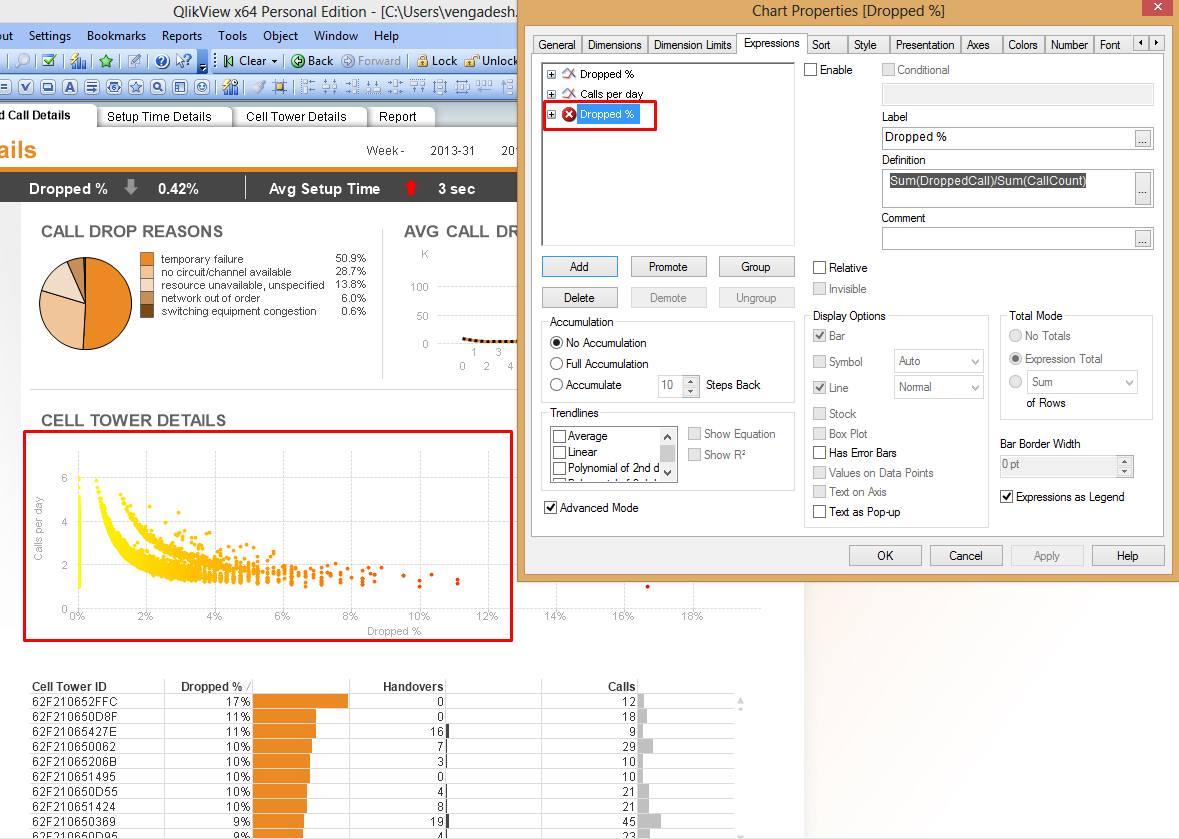This screenshot has width=1179, height=839.
Task: Align objects left icon
Action: pyautogui.click(x=308, y=86)
